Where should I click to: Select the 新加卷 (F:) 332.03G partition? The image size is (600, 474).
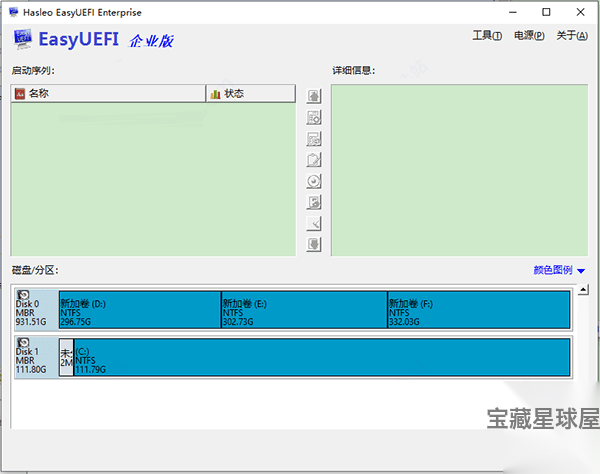[479, 309]
